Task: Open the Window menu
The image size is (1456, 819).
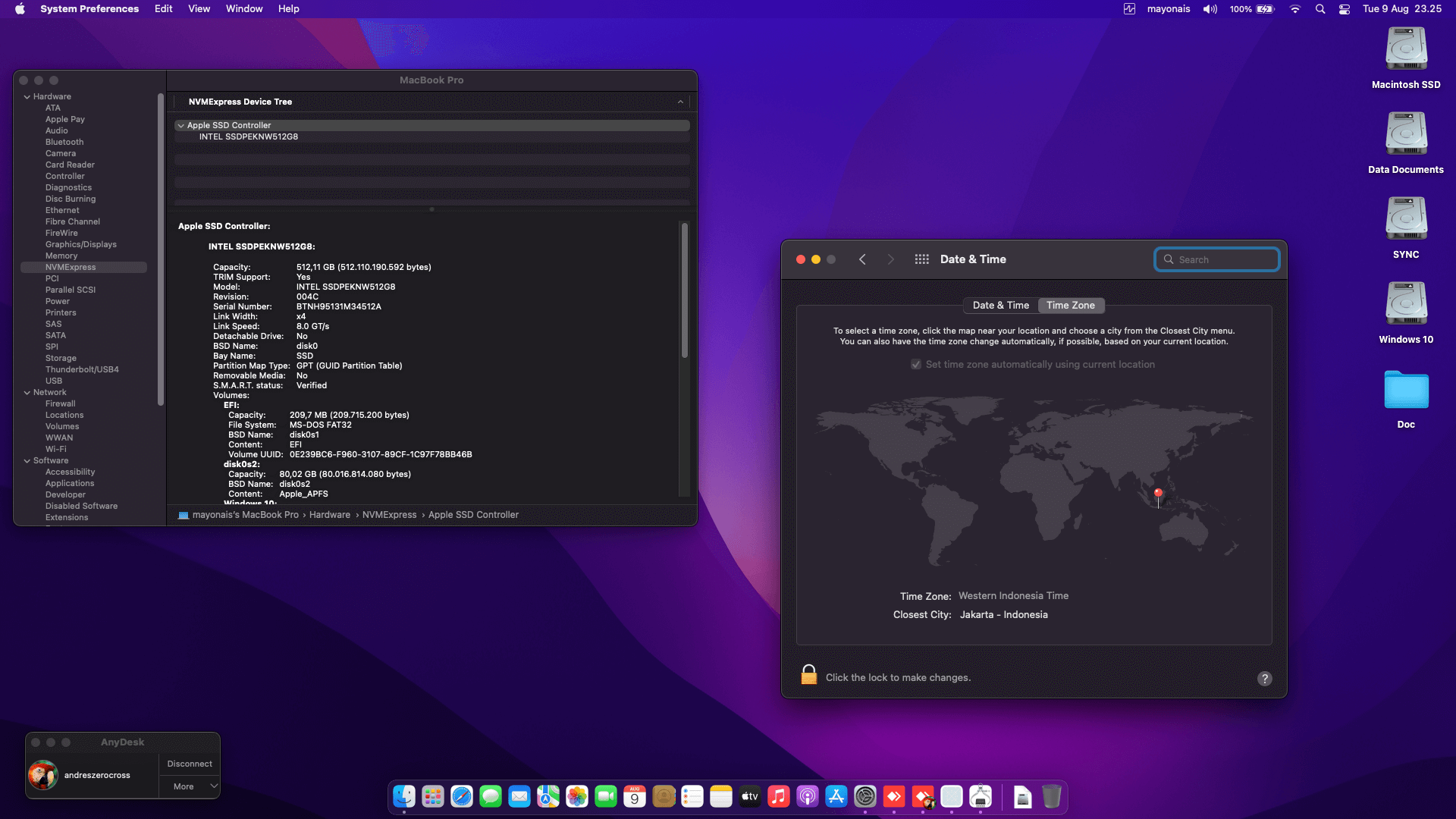Action: tap(243, 9)
